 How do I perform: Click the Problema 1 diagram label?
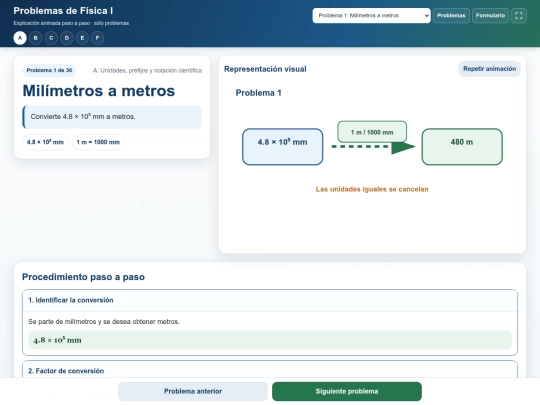pyautogui.click(x=258, y=93)
